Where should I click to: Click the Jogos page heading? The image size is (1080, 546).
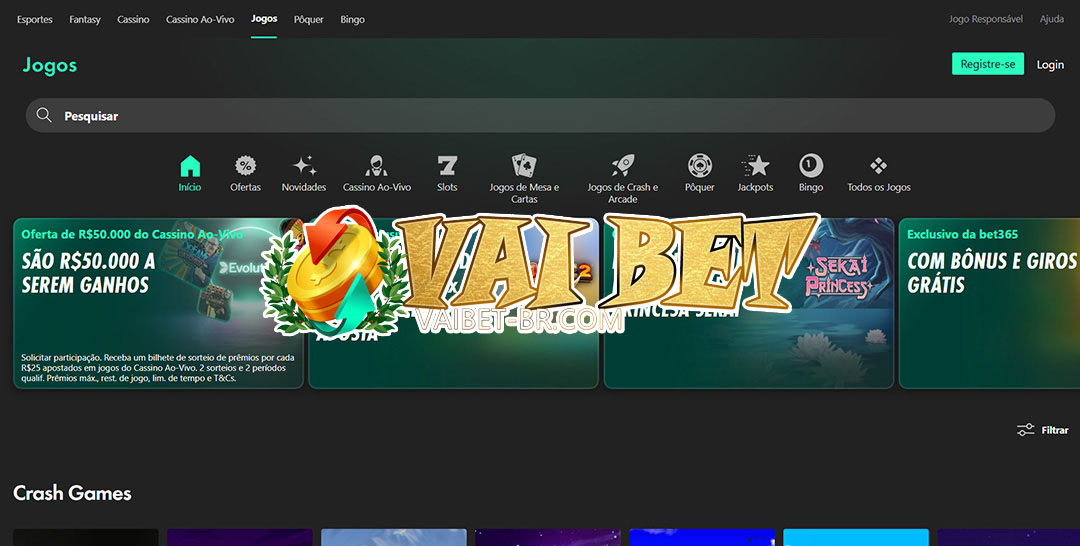click(50, 66)
